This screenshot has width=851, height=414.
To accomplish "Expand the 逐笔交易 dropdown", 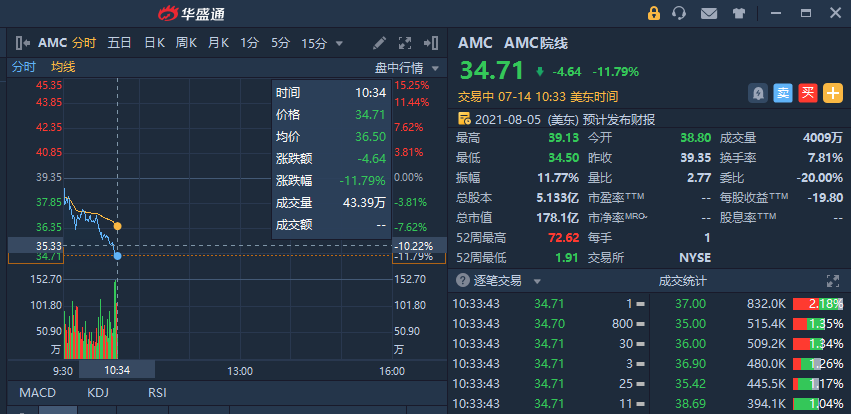I will pyautogui.click(x=536, y=281).
